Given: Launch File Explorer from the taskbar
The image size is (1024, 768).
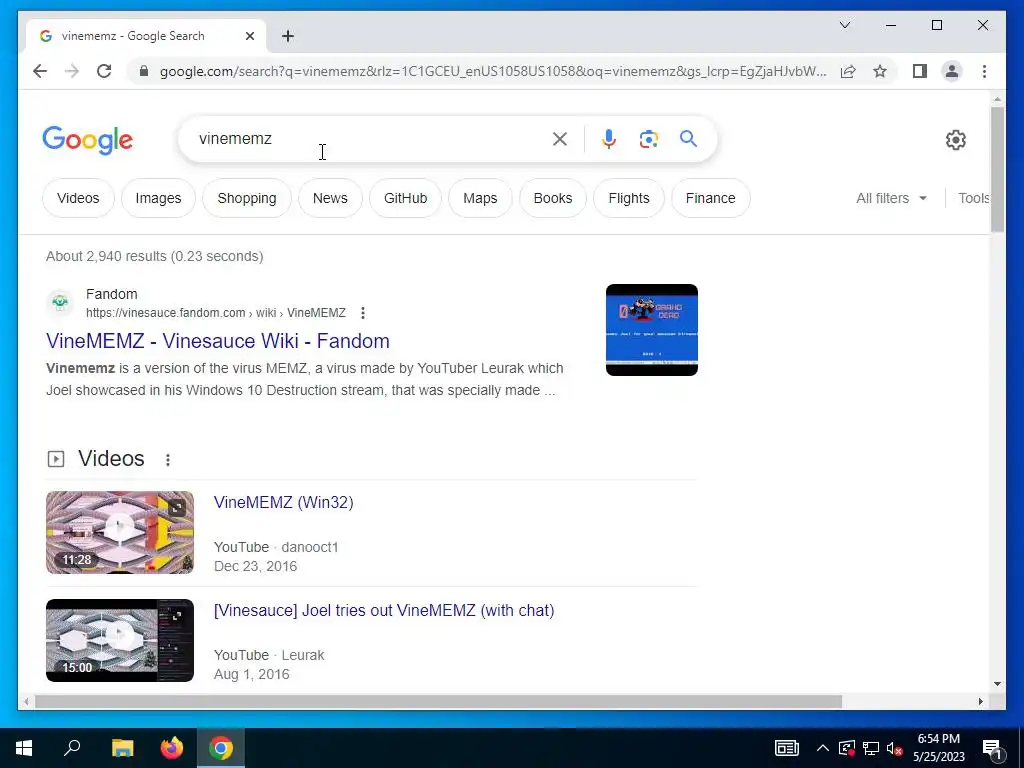Looking at the screenshot, I should pos(122,748).
